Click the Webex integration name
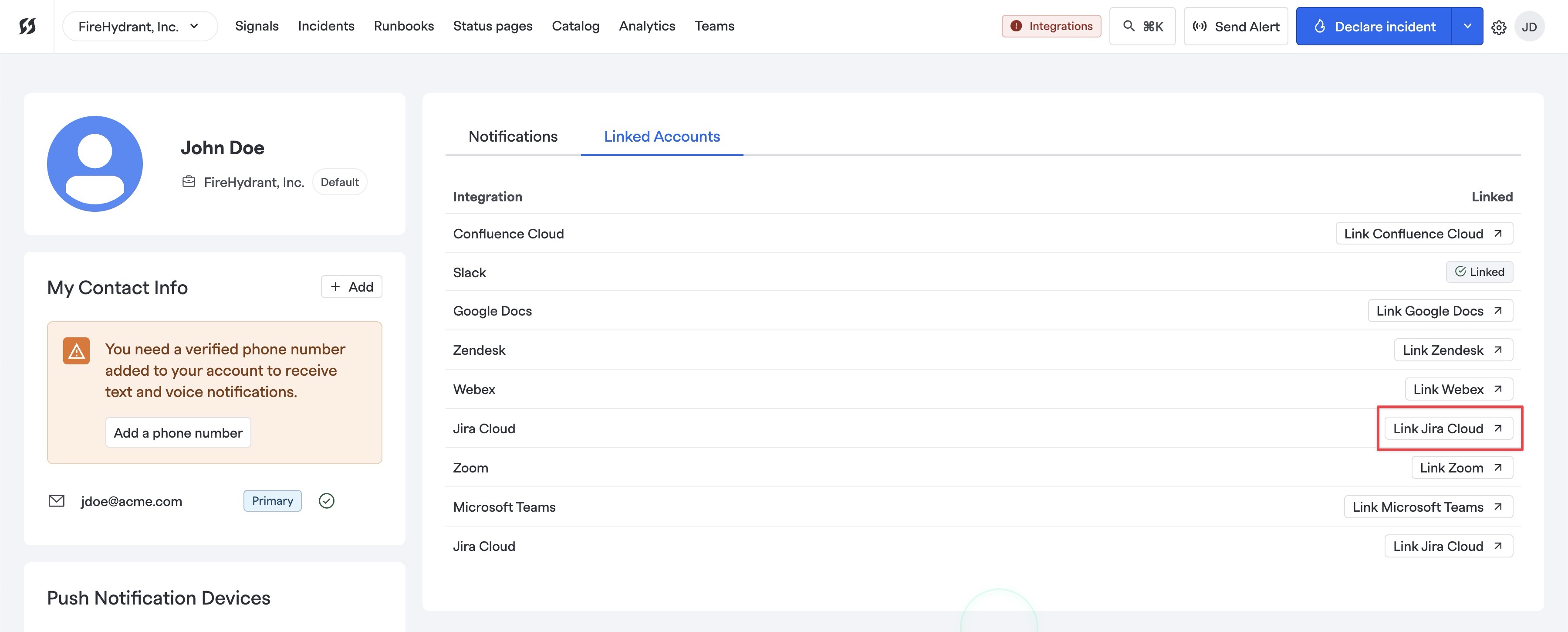This screenshot has width=1568, height=632. coord(474,389)
